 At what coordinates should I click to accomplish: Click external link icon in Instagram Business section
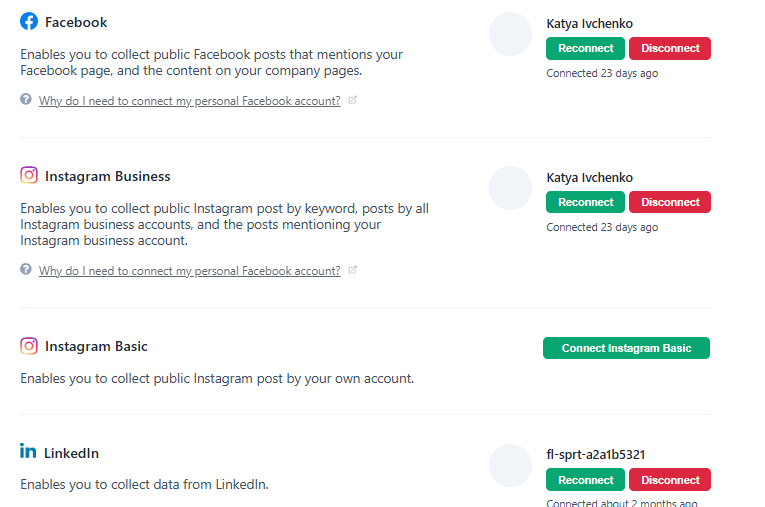[x=352, y=270]
